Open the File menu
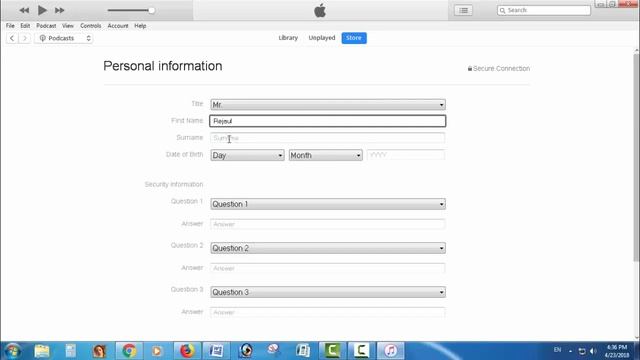 pos(10,26)
